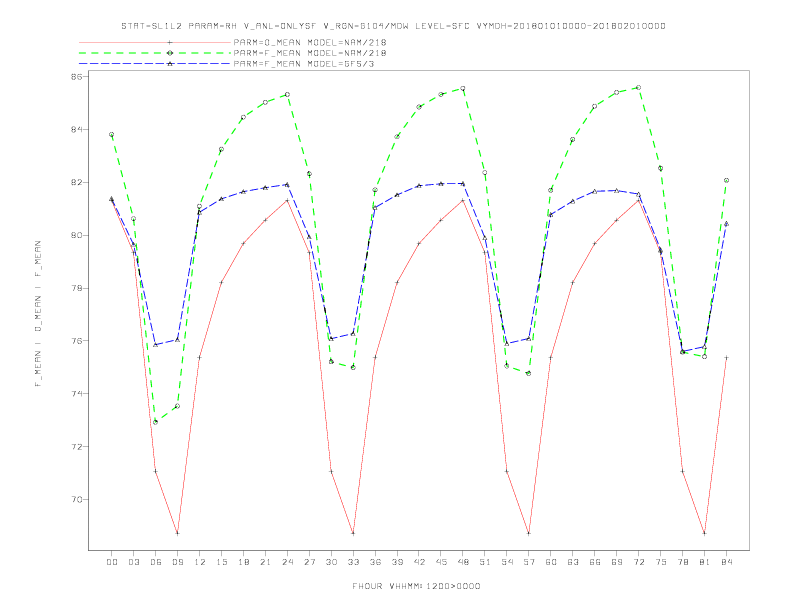
Task: Click the x-axis tick label 33
Action: pos(353,562)
